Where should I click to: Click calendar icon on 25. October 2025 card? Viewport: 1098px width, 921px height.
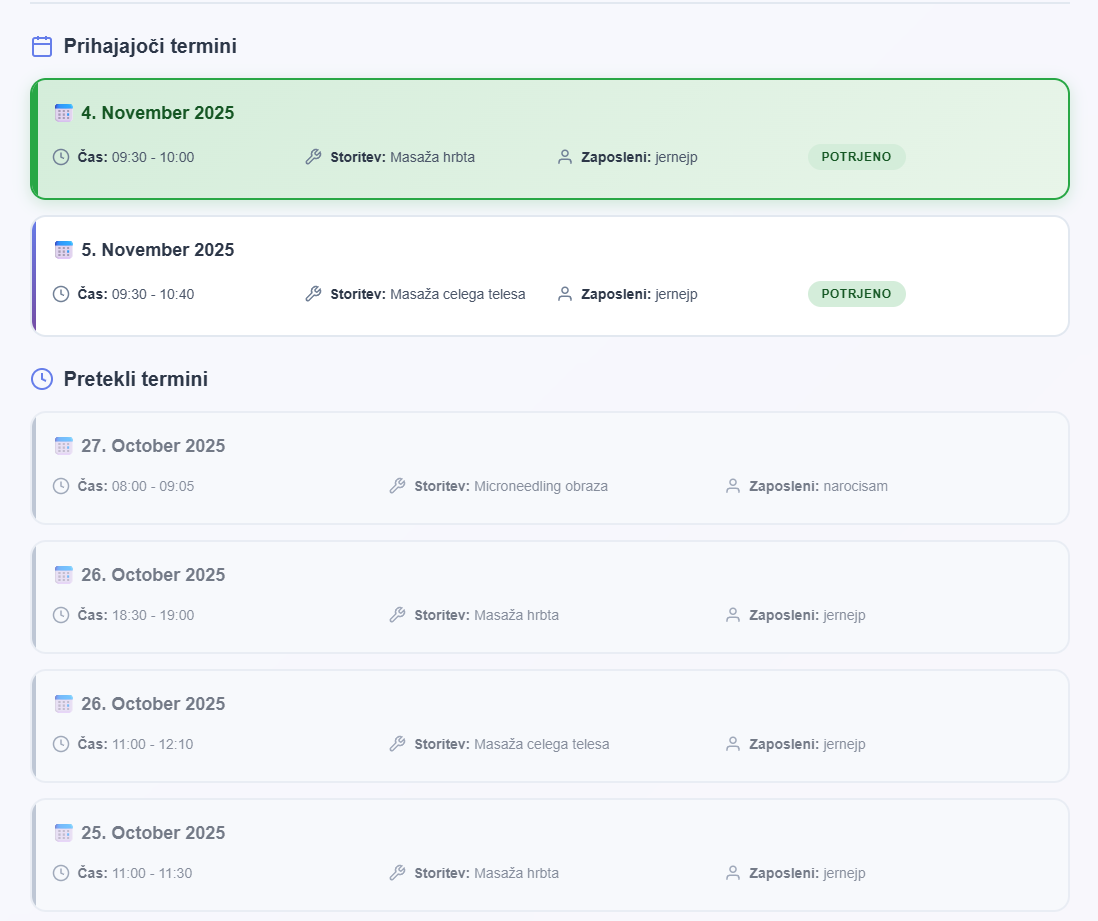coord(64,833)
